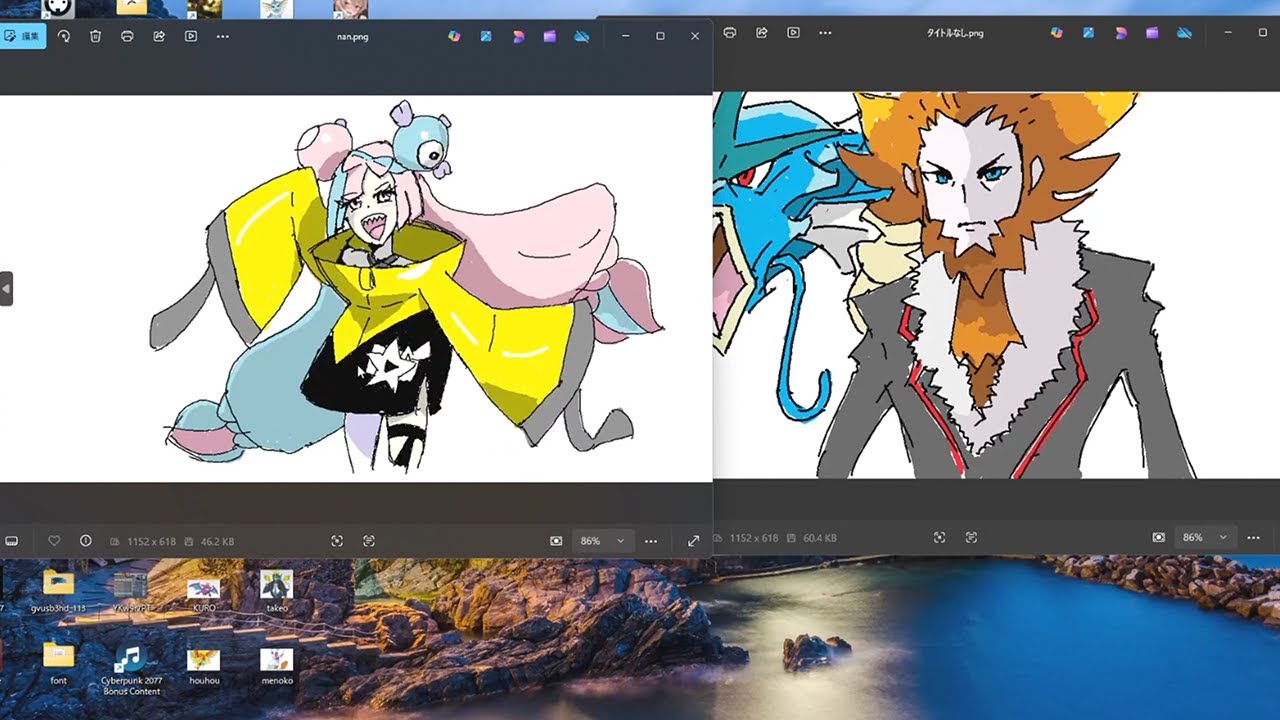Select Cyberpunk 2077 Bonus Content shortcut

(130, 670)
